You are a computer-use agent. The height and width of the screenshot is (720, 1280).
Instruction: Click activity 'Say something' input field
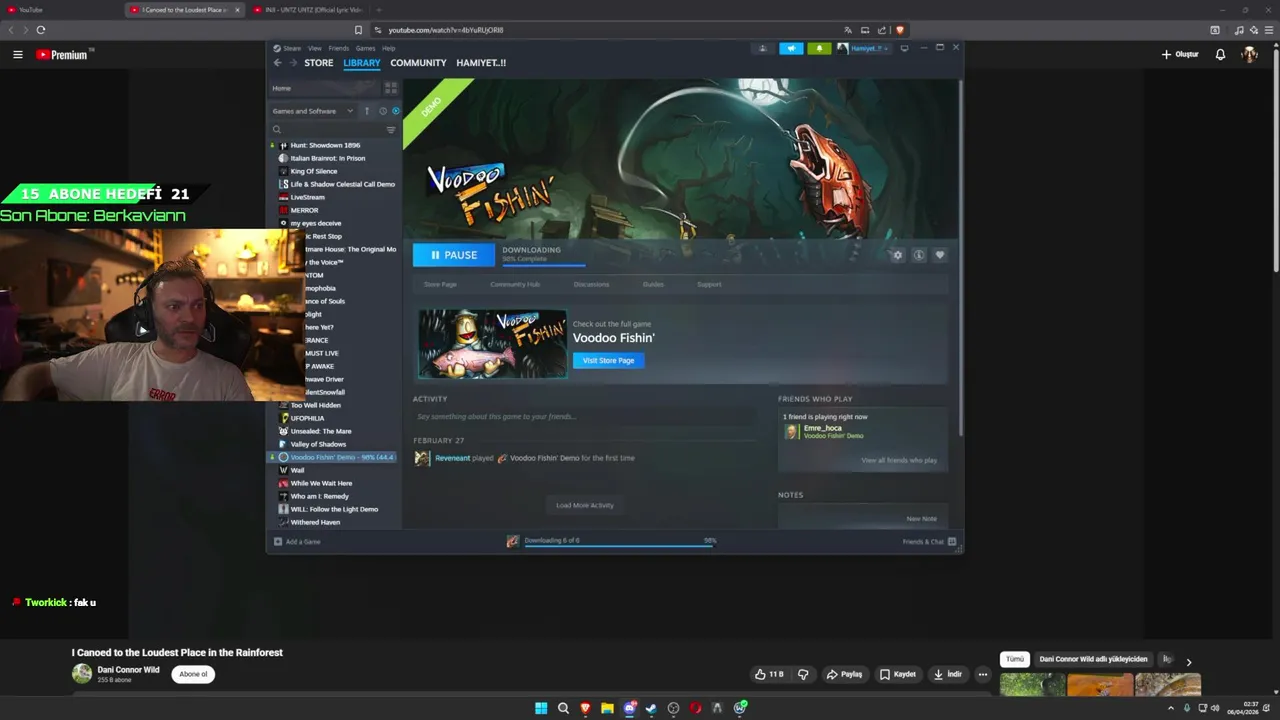coord(583,416)
